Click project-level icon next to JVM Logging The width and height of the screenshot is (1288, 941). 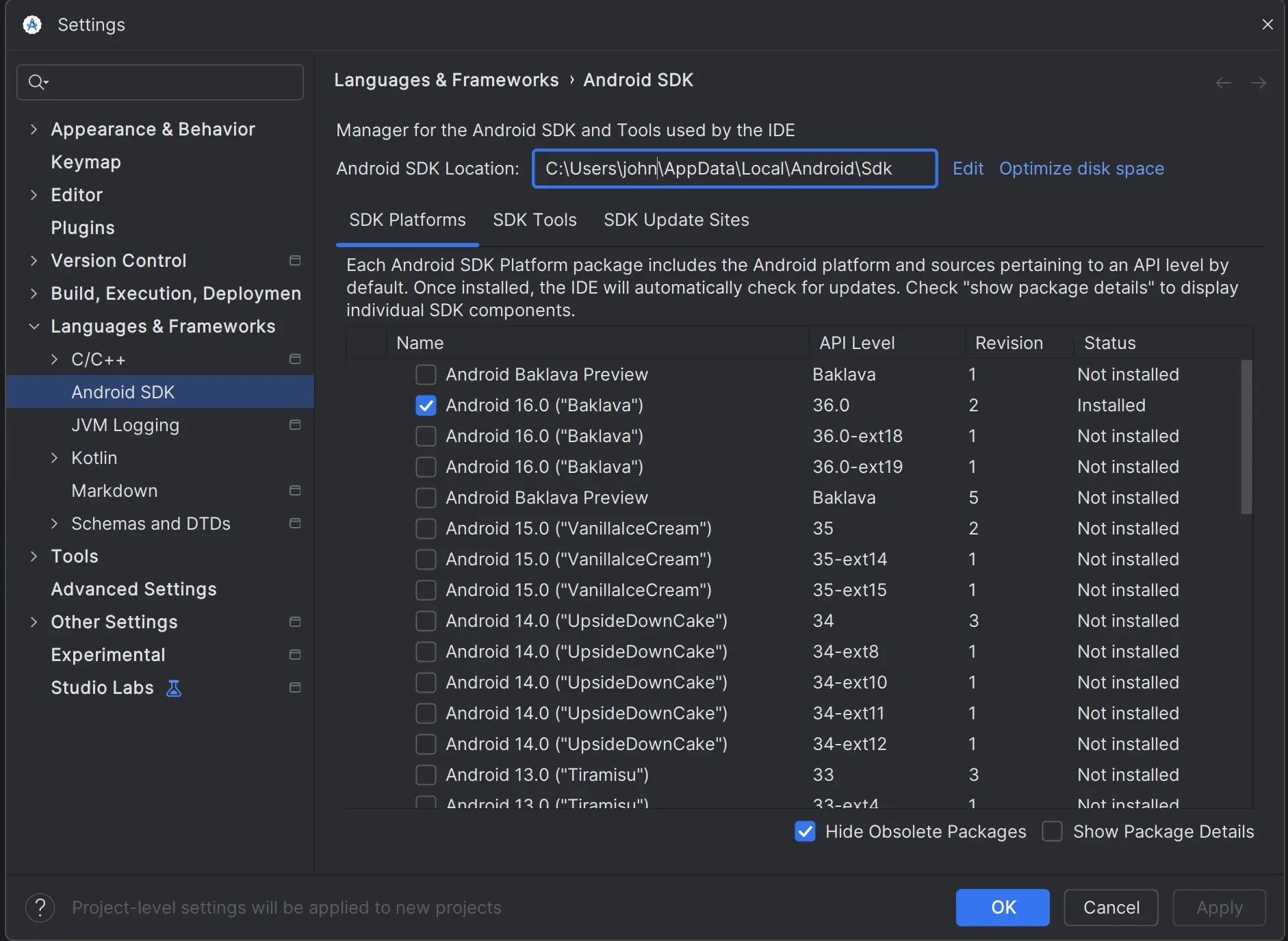[295, 425]
